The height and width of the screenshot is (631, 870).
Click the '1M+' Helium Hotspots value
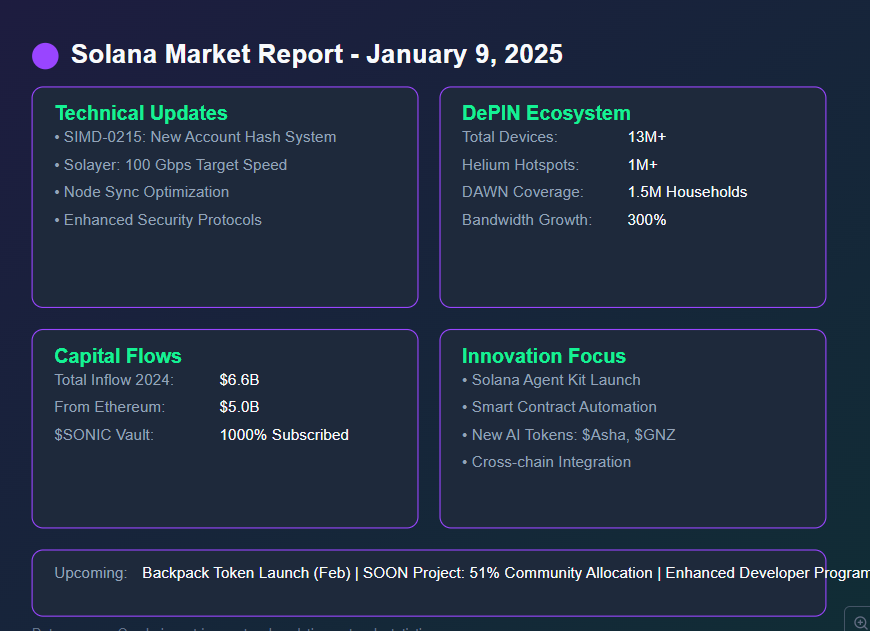coord(642,165)
